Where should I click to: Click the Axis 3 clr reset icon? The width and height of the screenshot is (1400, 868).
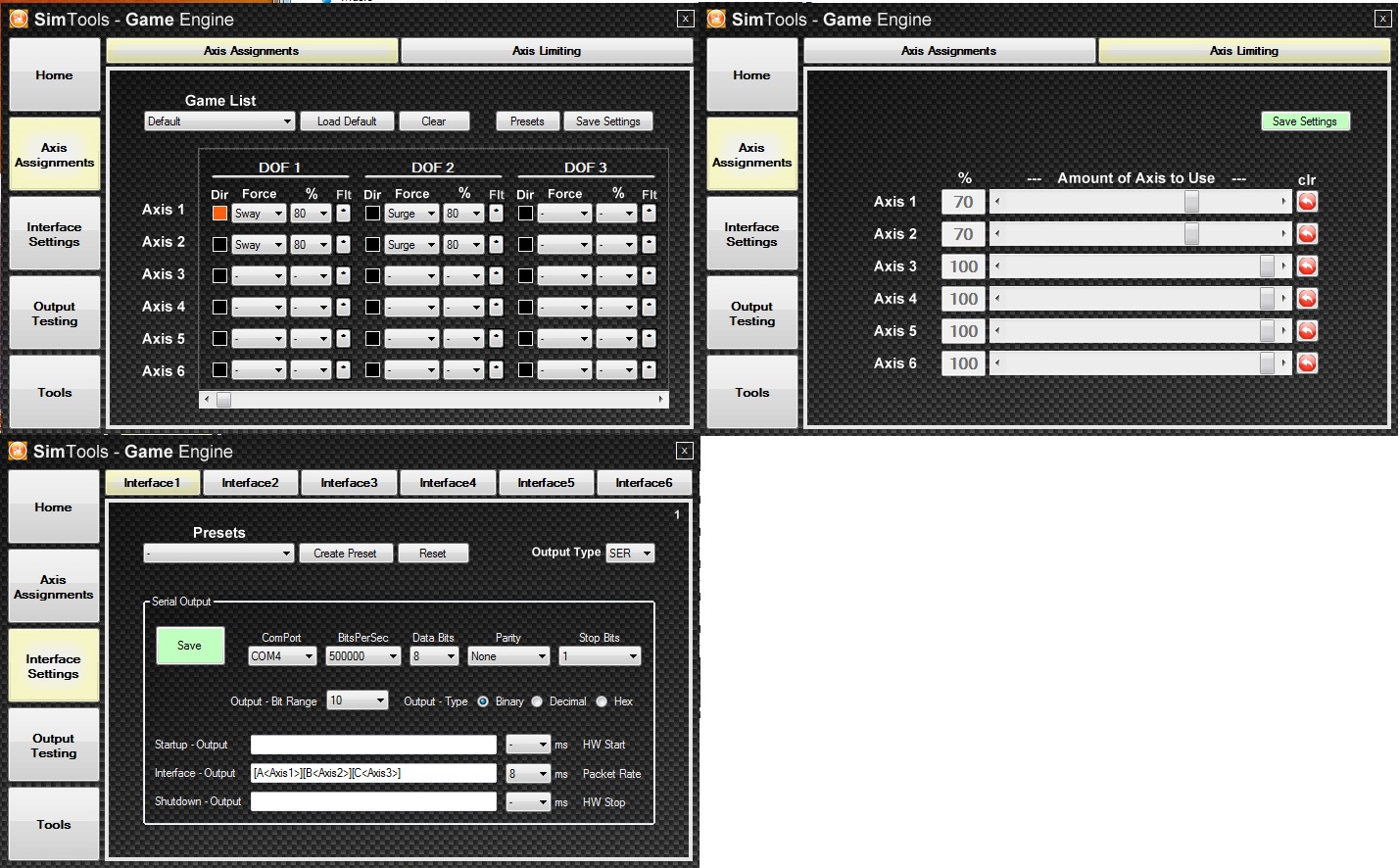1307,265
